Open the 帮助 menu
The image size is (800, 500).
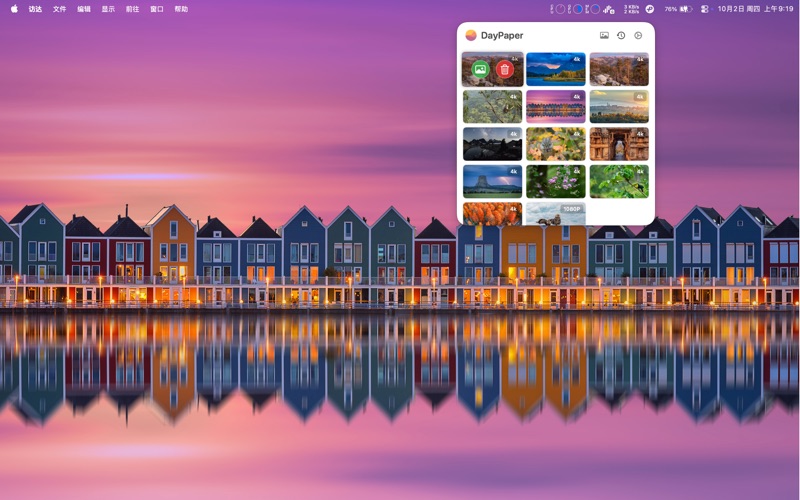tap(181, 8)
